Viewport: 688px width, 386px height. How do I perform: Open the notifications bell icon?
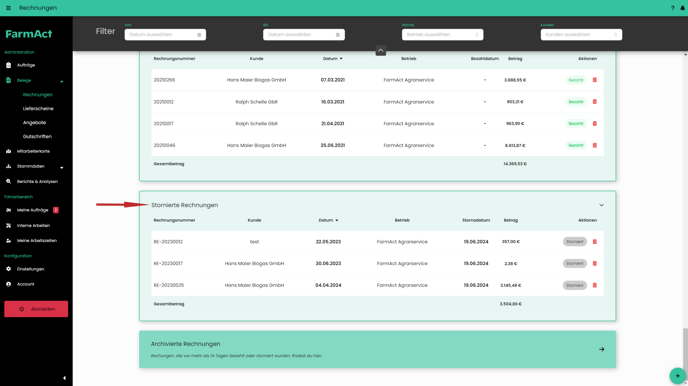coord(683,8)
